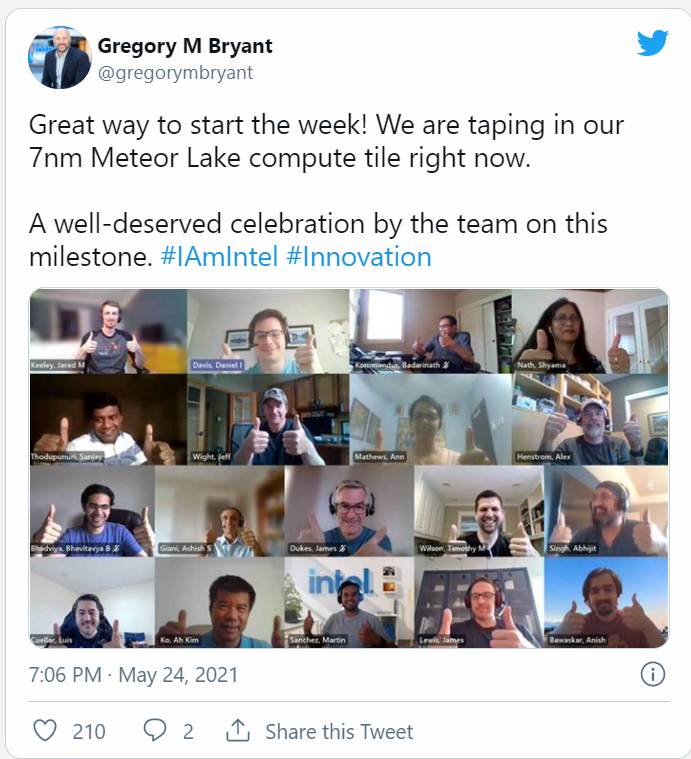Click the Twitter bird logo
This screenshot has height=759, width=691.
tap(652, 43)
